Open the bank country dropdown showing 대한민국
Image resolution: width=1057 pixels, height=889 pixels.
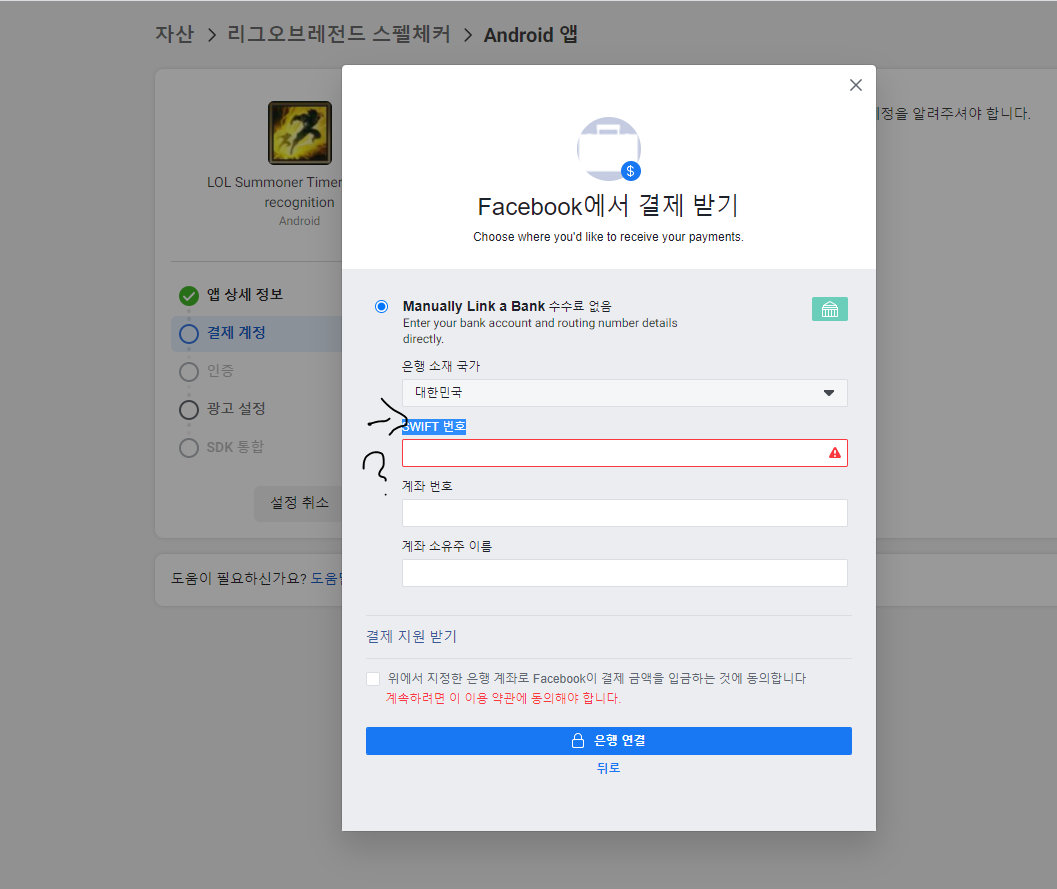625,393
